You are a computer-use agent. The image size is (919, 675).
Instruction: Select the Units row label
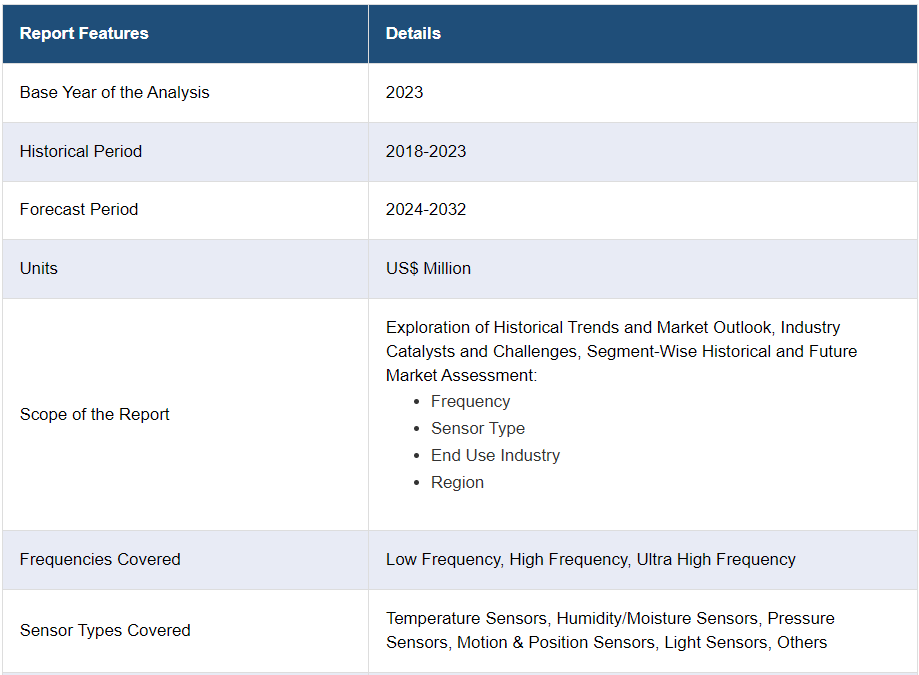pos(39,268)
